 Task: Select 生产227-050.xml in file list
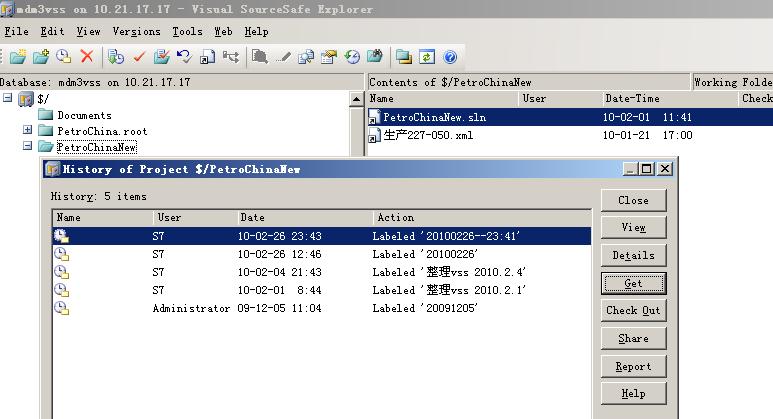(570, 135)
